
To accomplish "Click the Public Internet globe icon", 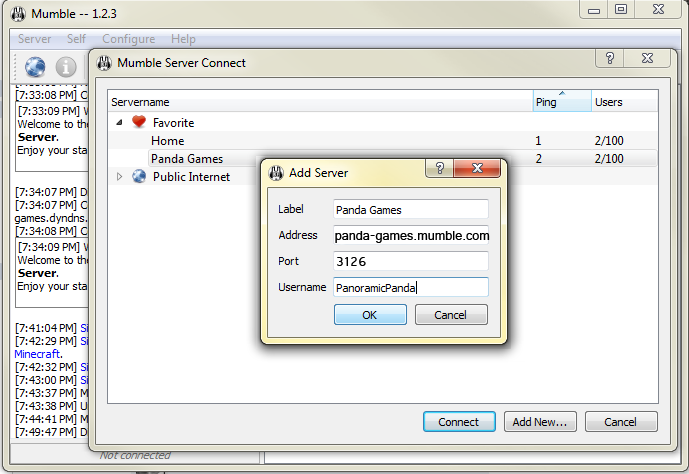I will (139, 176).
